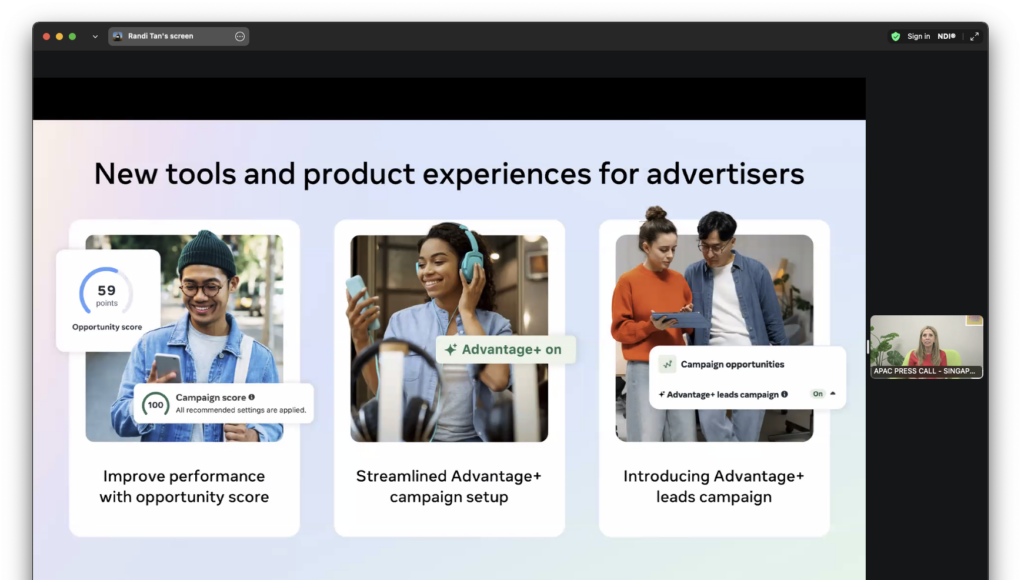Click the green security shield icon

point(895,36)
